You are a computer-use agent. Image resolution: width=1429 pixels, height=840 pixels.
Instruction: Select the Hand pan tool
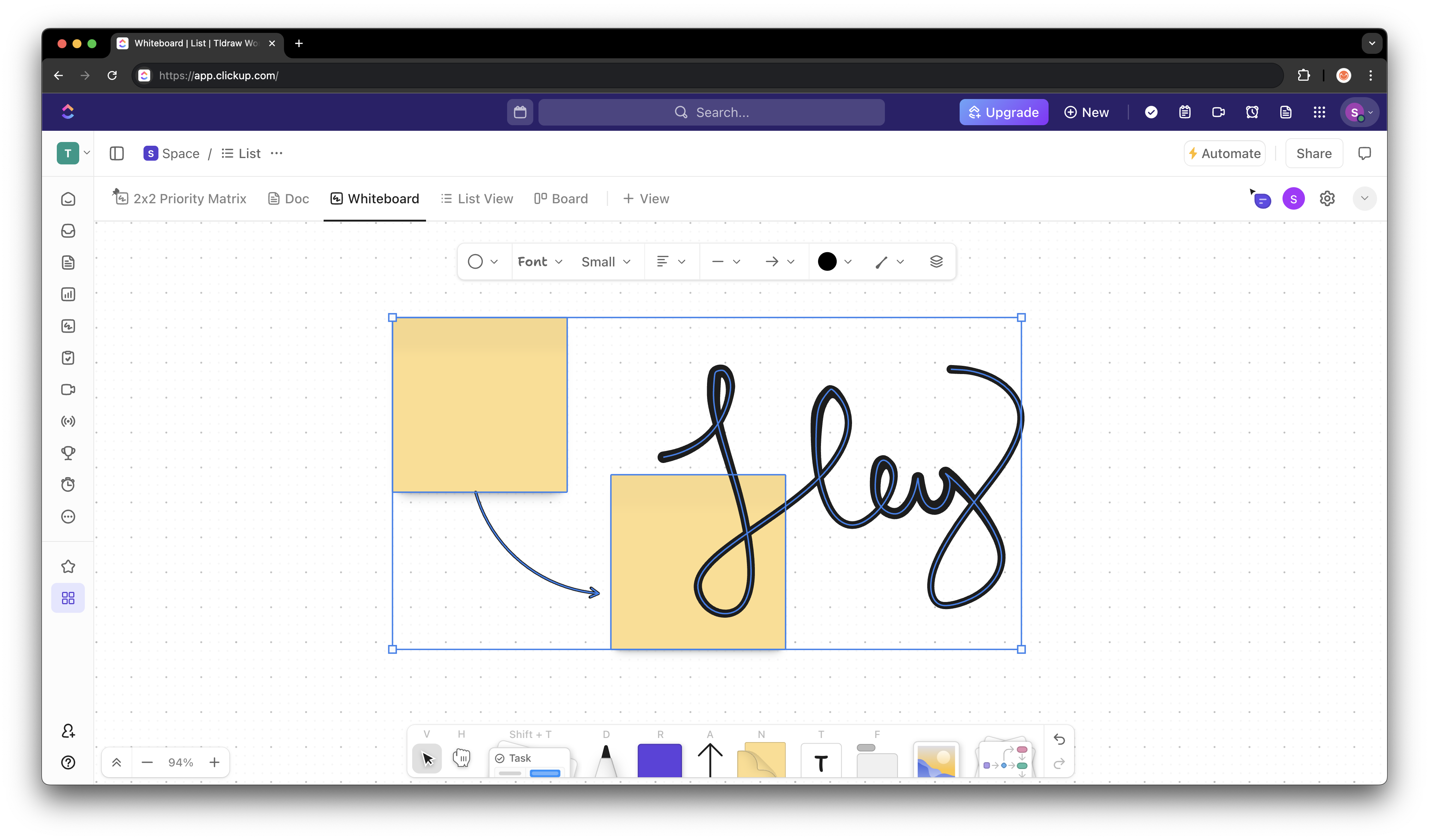point(461,758)
